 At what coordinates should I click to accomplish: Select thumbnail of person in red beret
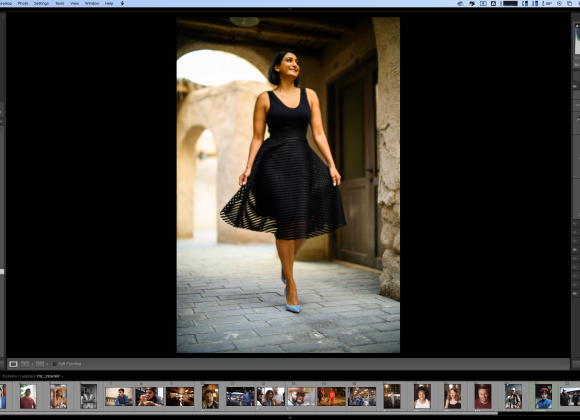(543, 396)
